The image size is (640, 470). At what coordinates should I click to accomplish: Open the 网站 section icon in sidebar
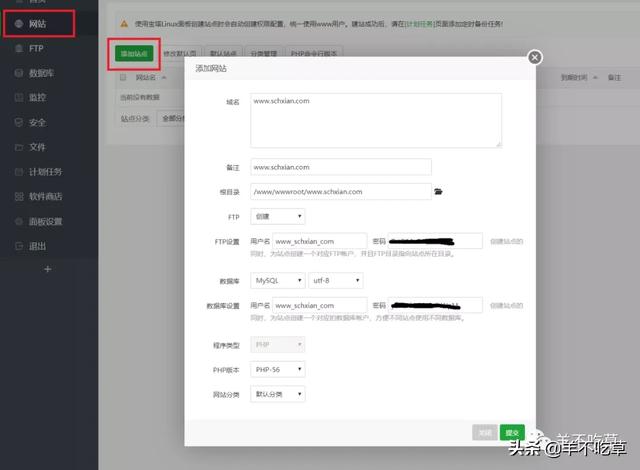pyautogui.click(x=19, y=24)
